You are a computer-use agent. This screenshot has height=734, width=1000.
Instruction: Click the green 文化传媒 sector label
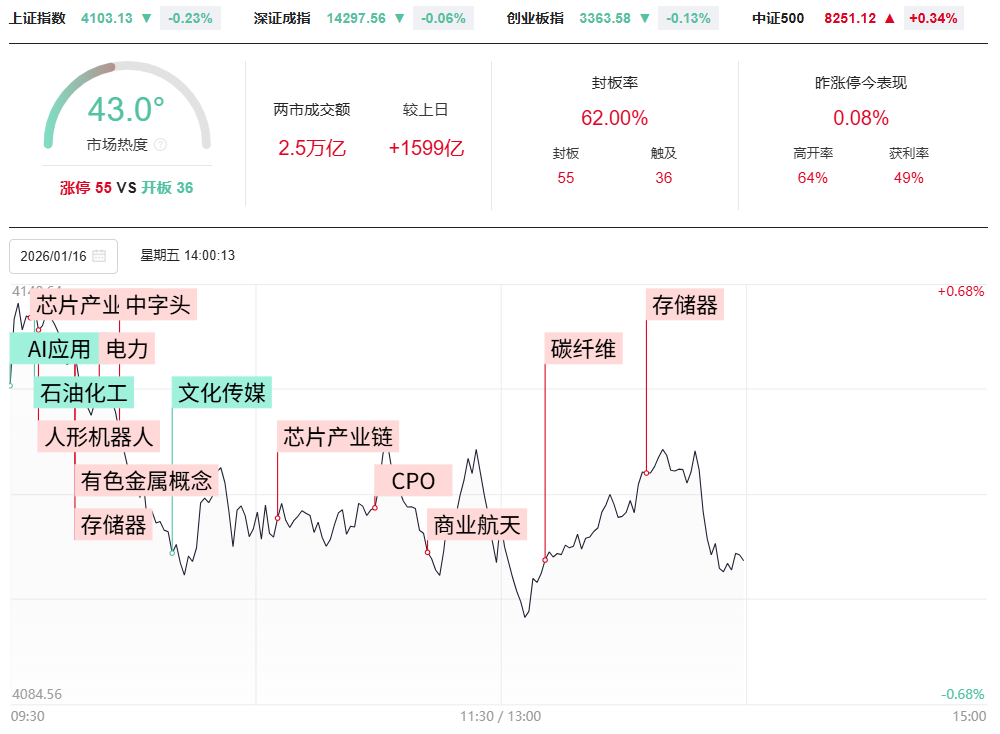click(222, 393)
